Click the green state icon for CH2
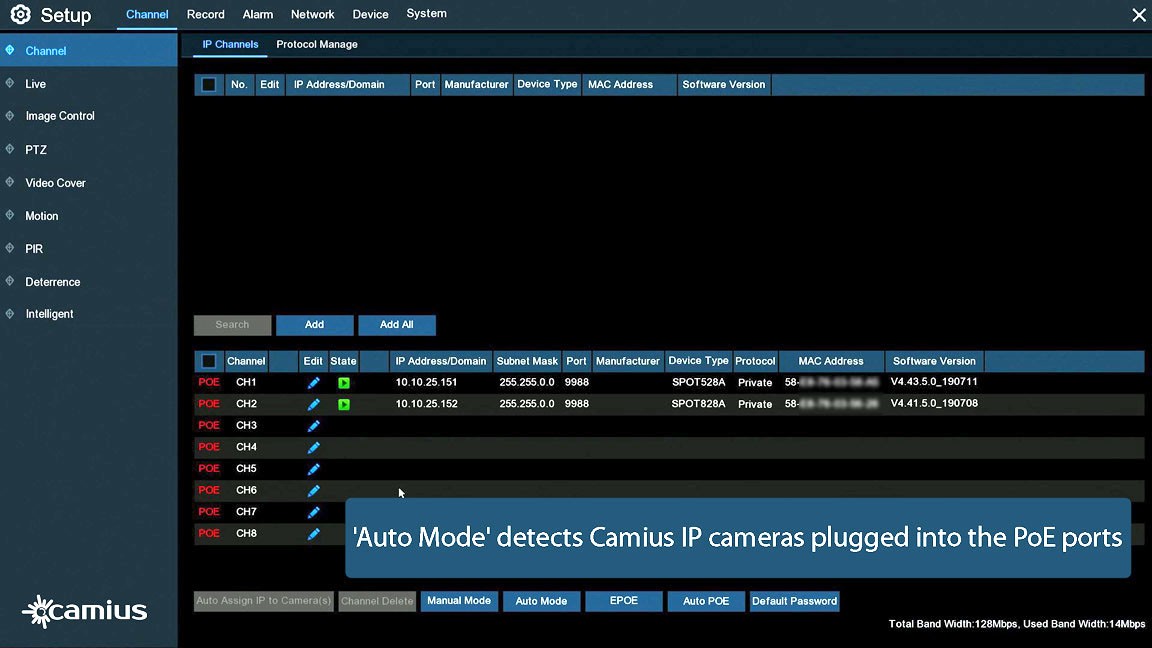1152x648 pixels. pyautogui.click(x=343, y=404)
